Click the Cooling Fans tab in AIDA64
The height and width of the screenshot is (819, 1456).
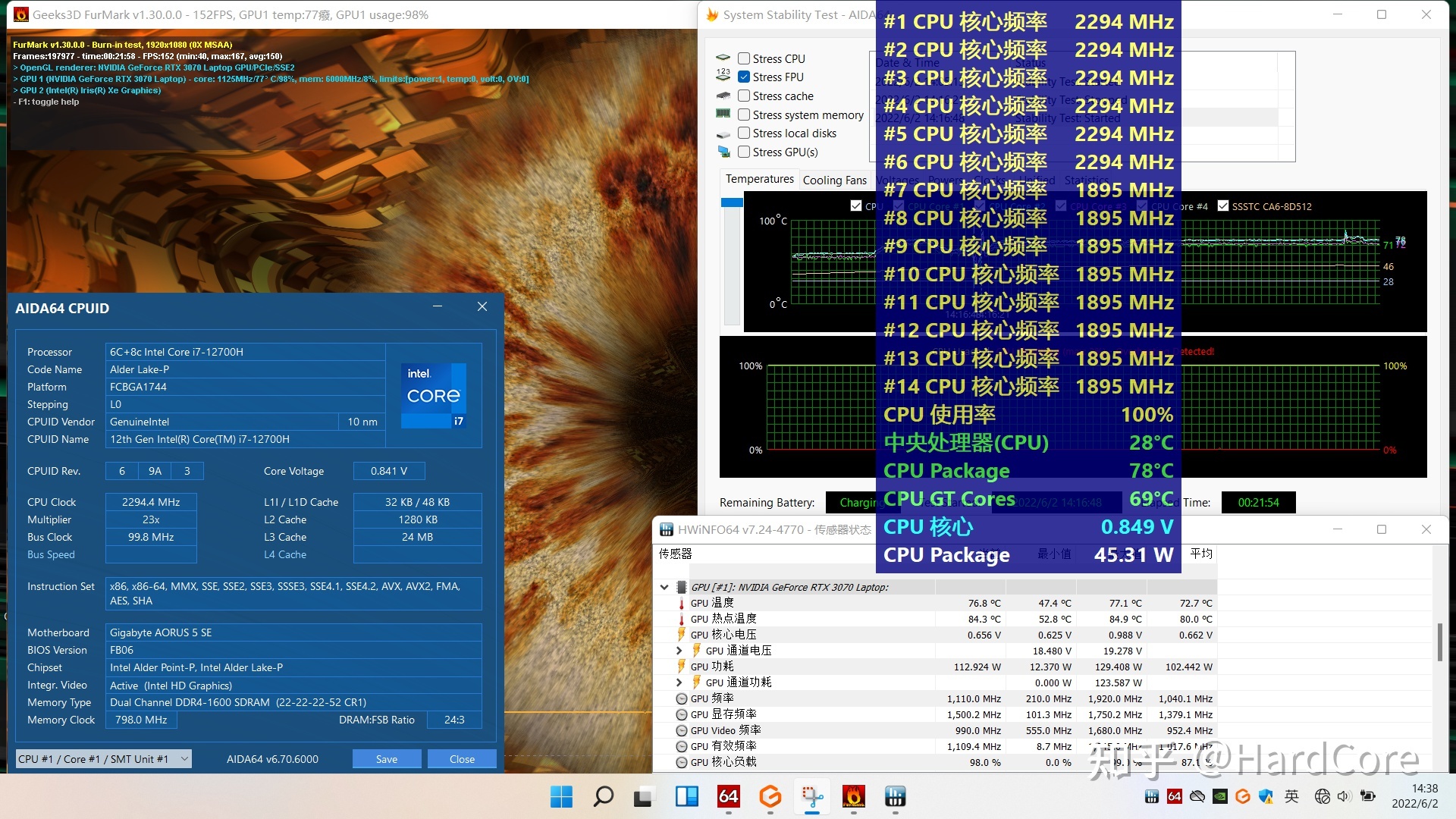[833, 178]
